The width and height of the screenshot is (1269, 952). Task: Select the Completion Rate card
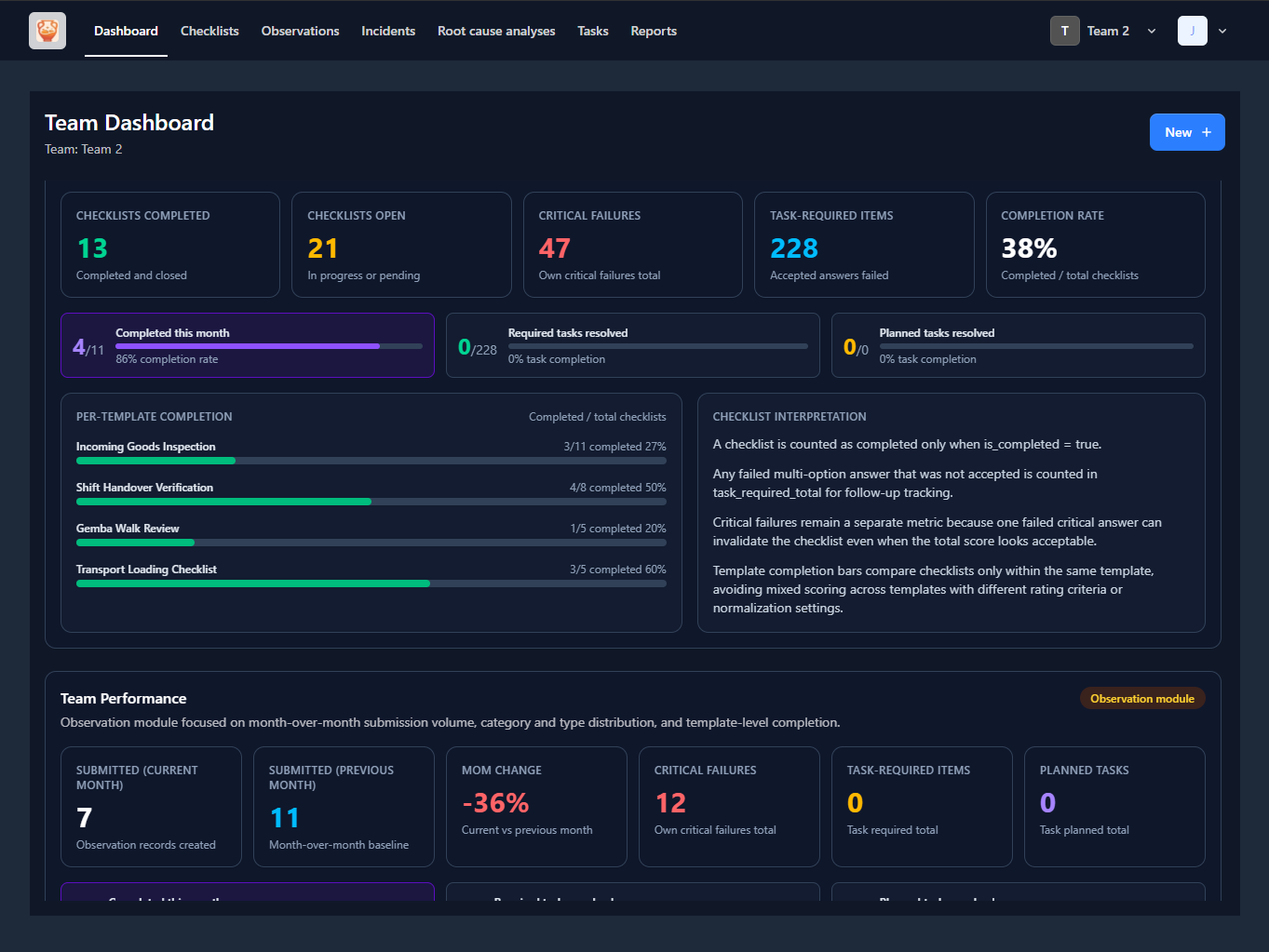click(1096, 245)
